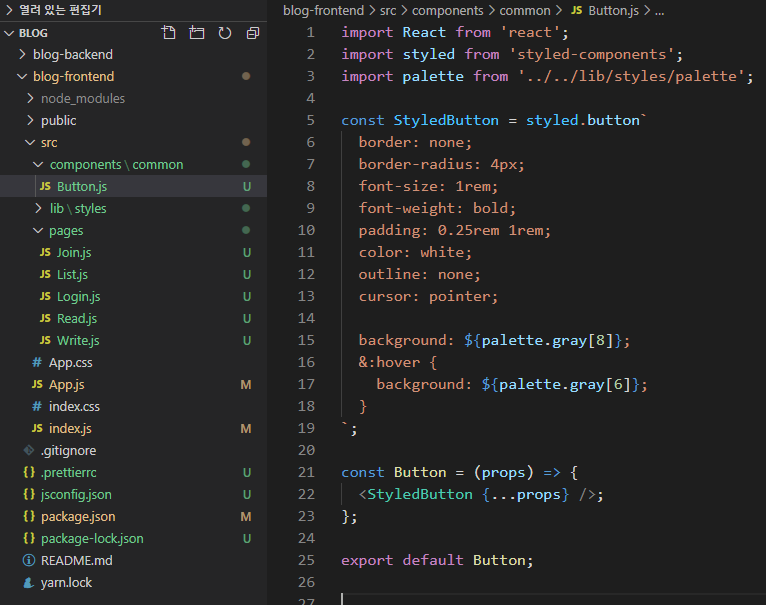This screenshot has height=605, width=766.
Task: Open App.js file
Action: (x=133, y=384)
